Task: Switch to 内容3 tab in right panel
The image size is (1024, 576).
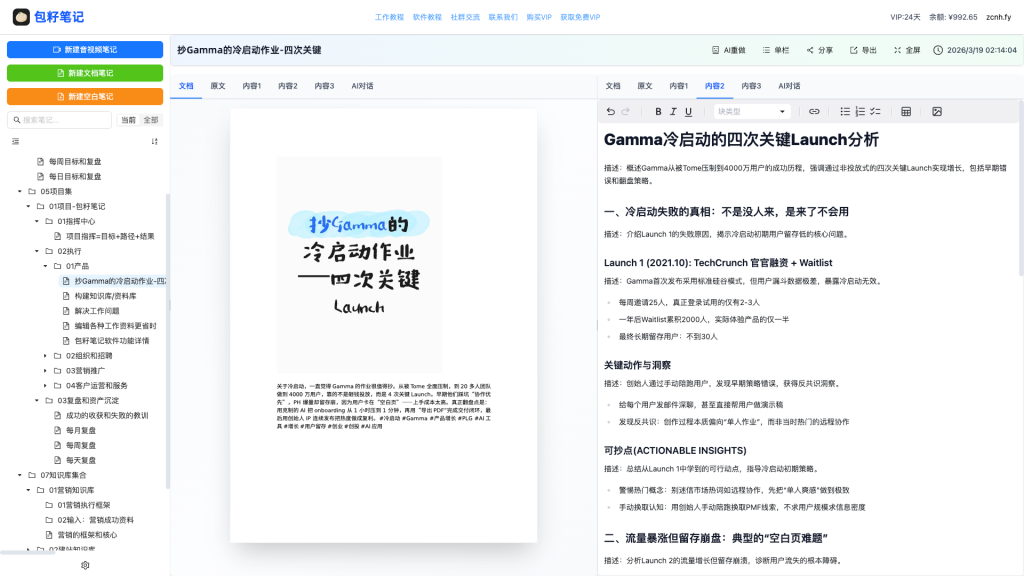Action: click(x=751, y=86)
